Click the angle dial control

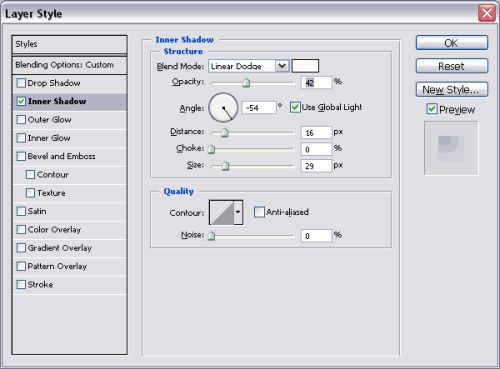tap(223, 107)
